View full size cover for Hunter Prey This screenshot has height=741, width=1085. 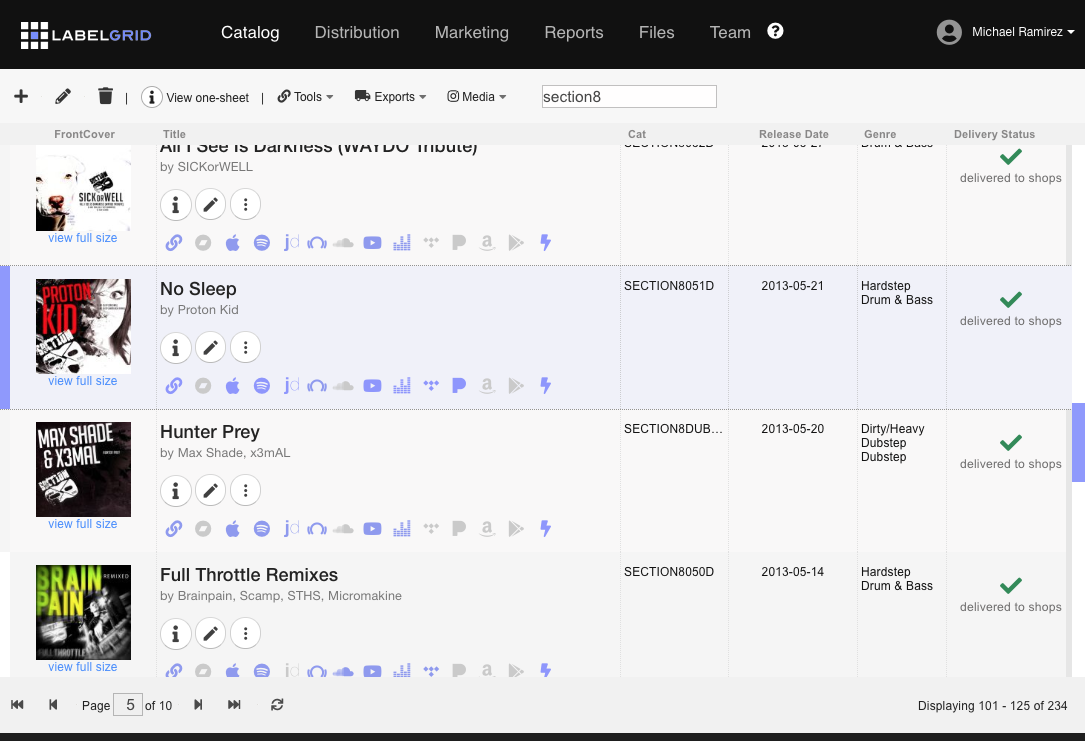pyautogui.click(x=83, y=524)
